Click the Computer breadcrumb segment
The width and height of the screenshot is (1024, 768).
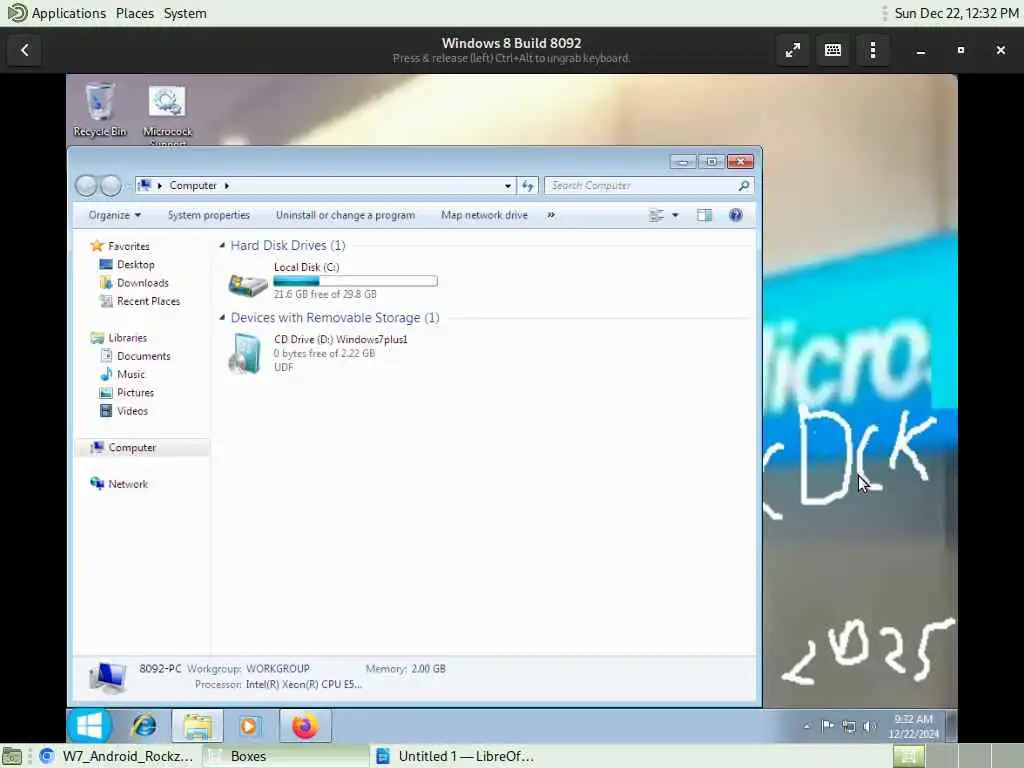193,185
